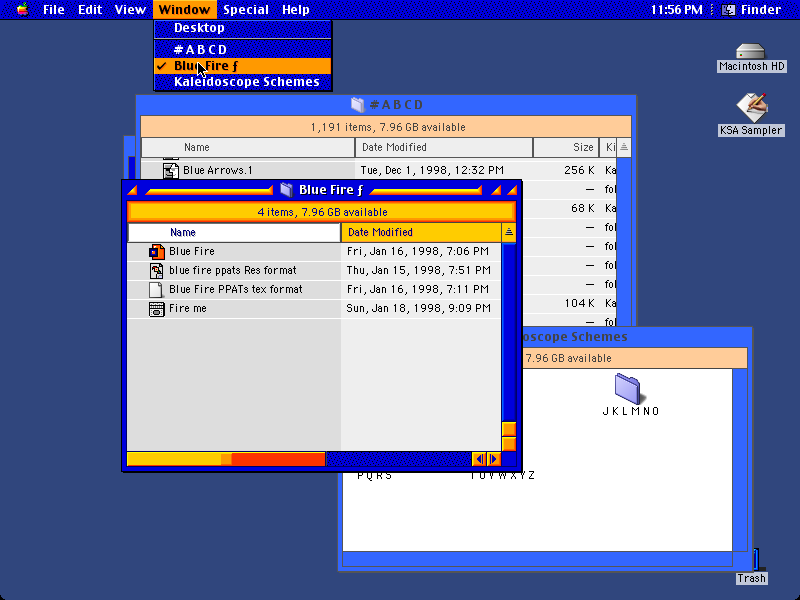Screen dimensions: 800x600
Task: Open the File menu
Action: [54, 9]
